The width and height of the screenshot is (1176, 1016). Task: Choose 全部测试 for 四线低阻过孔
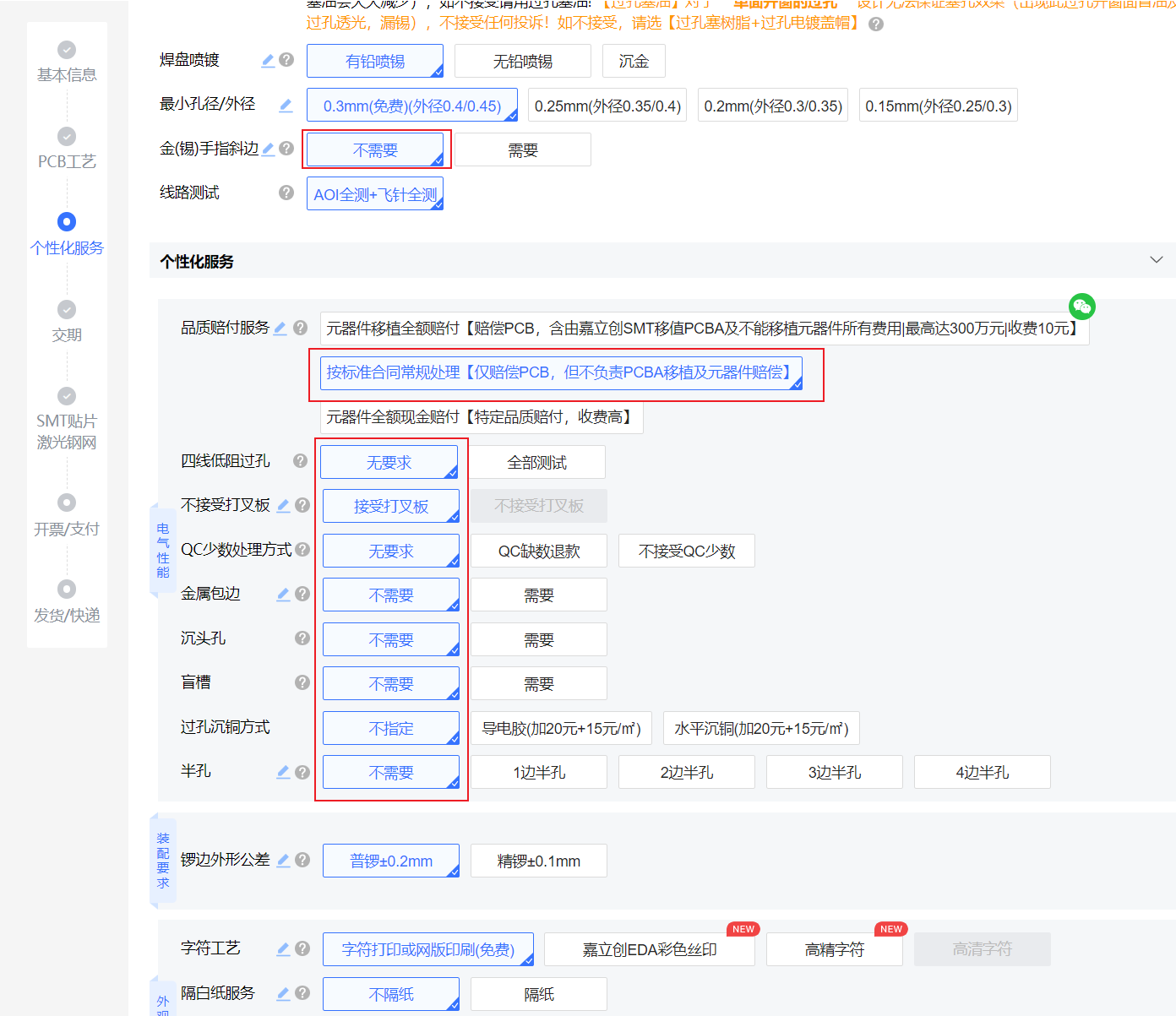pos(537,463)
